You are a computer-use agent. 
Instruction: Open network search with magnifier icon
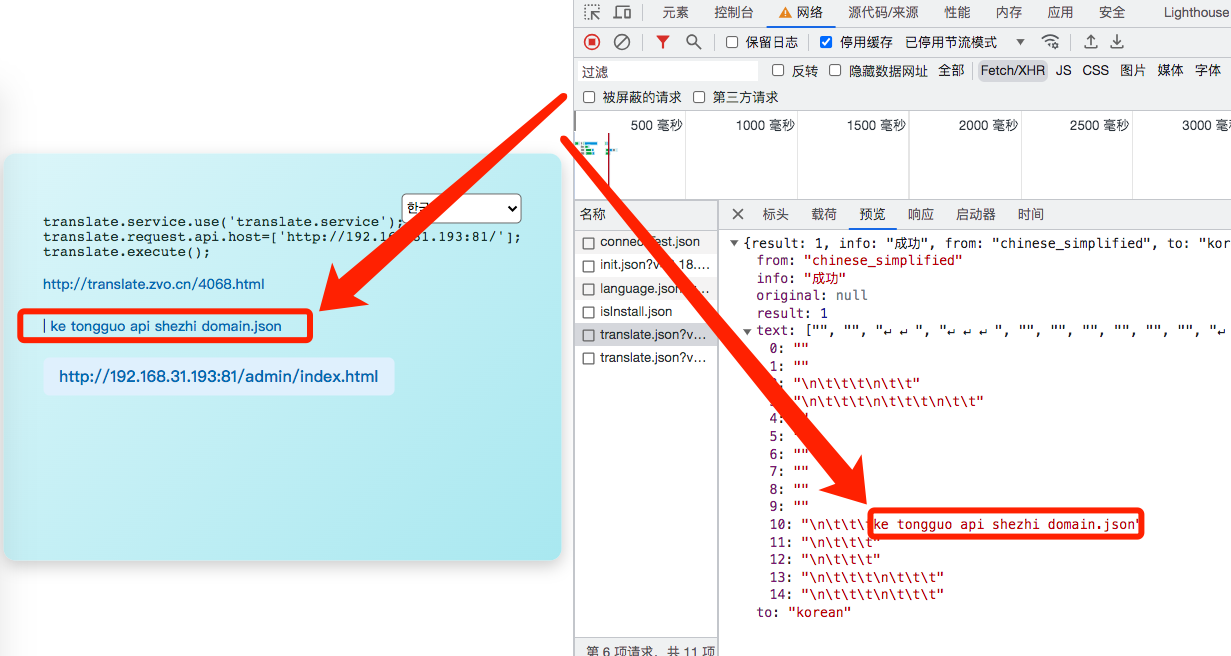[693, 42]
